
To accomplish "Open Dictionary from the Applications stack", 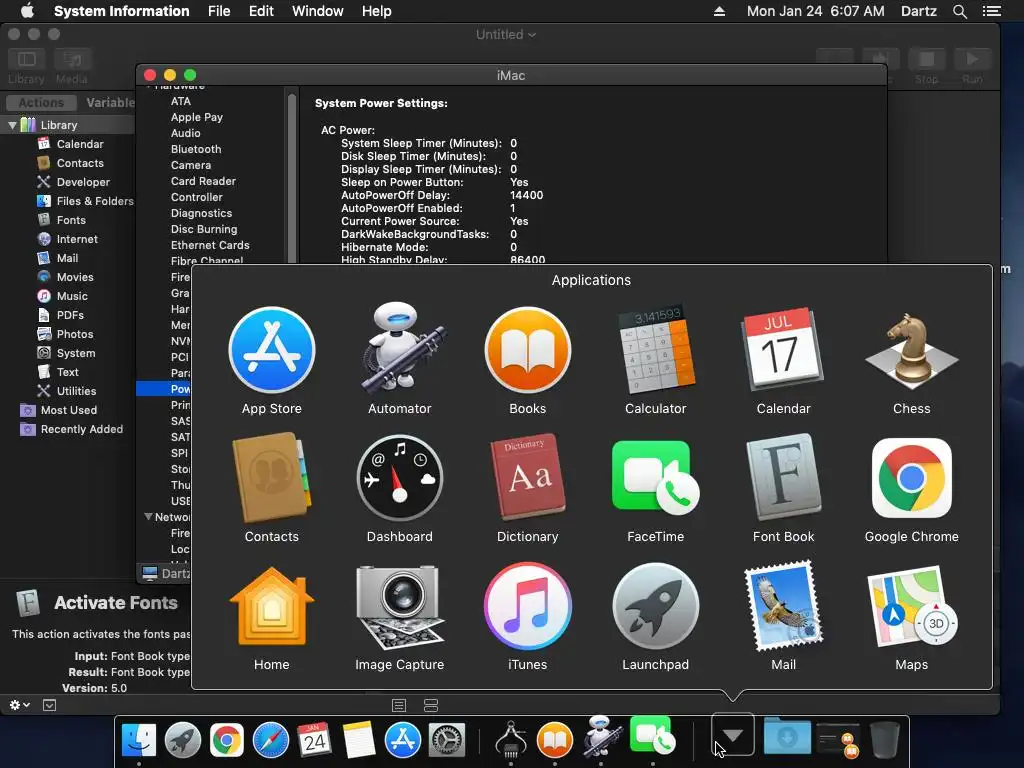I will click(x=528, y=477).
